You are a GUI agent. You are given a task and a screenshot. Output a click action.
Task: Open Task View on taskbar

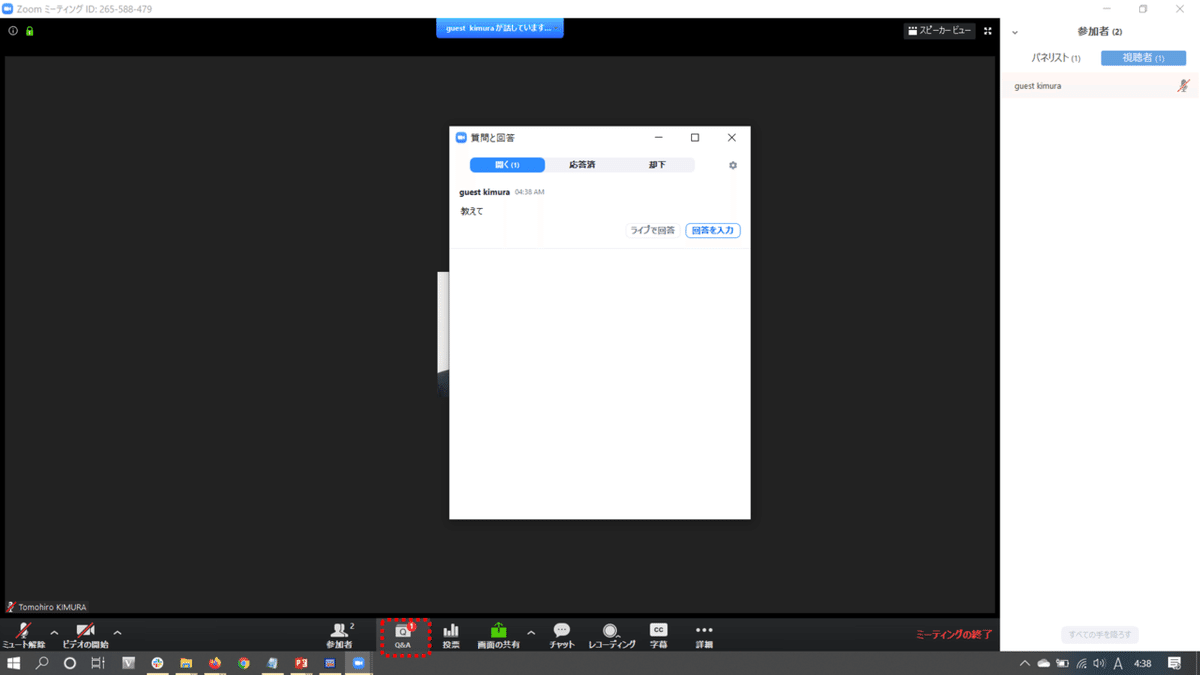point(98,663)
